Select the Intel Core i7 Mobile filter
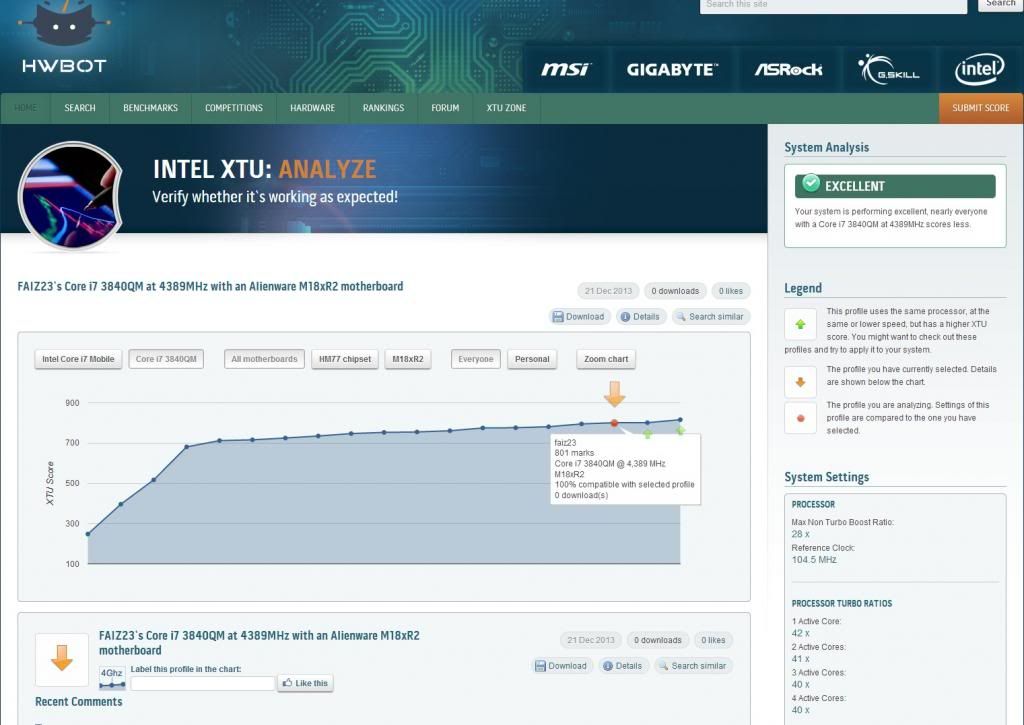This screenshot has width=1024, height=725. point(78,359)
